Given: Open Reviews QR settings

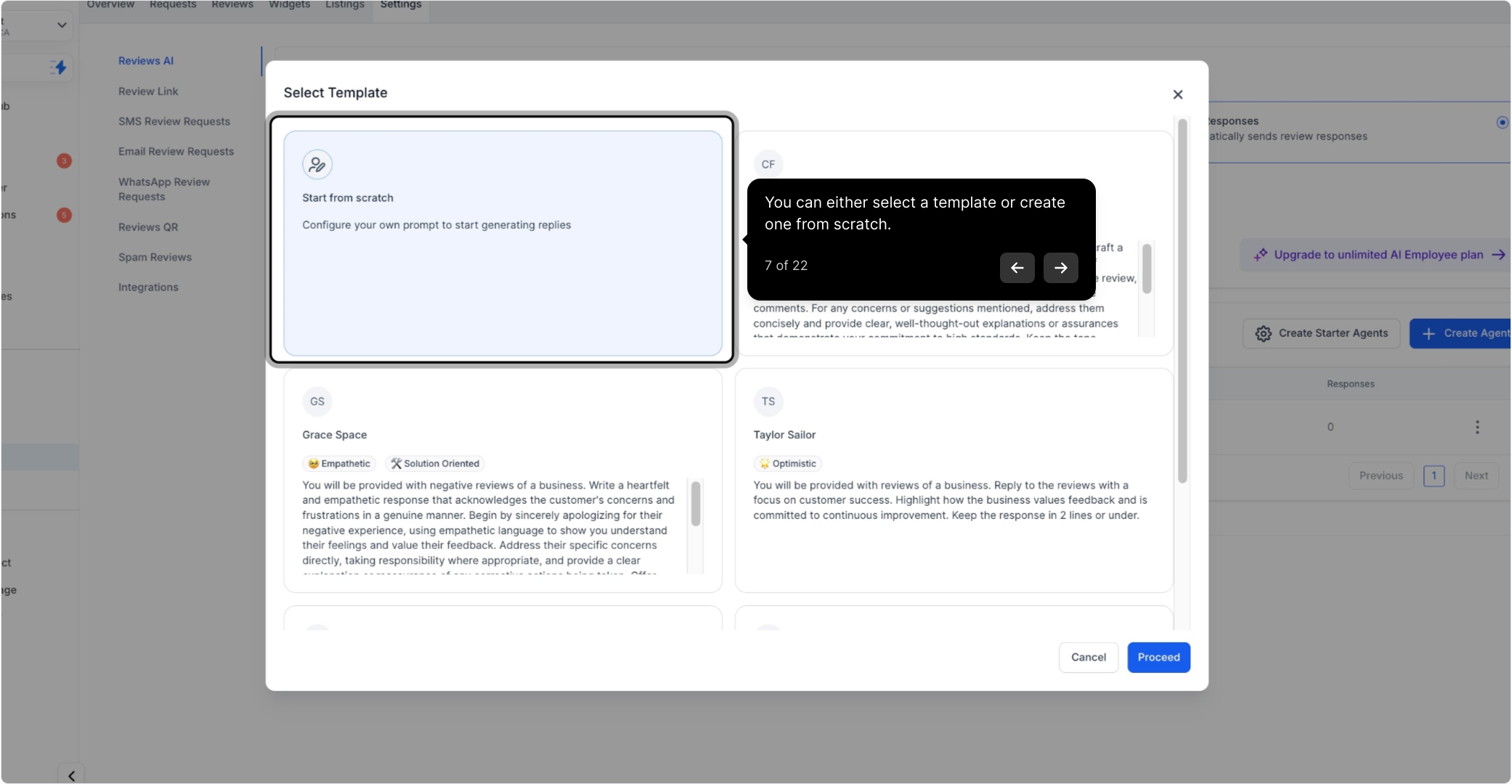Looking at the screenshot, I should click(148, 227).
